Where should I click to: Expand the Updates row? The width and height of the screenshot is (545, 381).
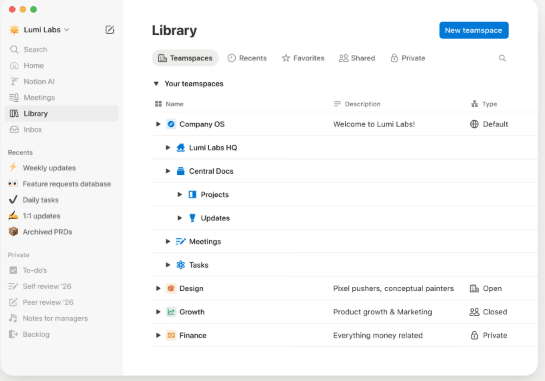tap(180, 218)
